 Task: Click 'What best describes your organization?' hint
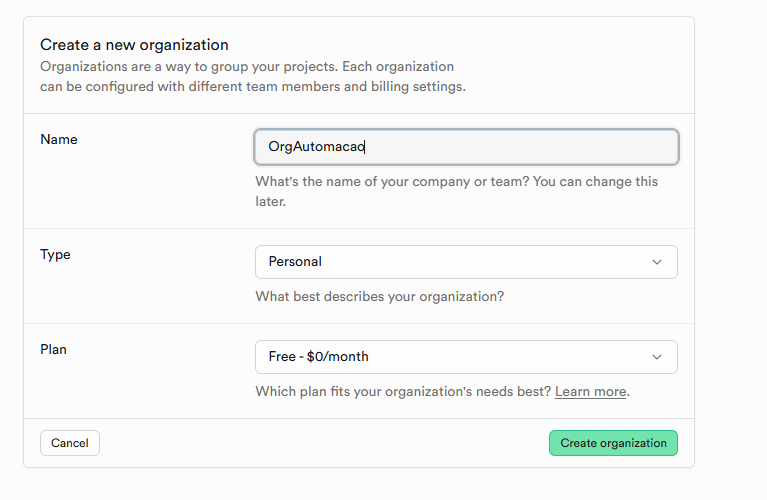(379, 296)
